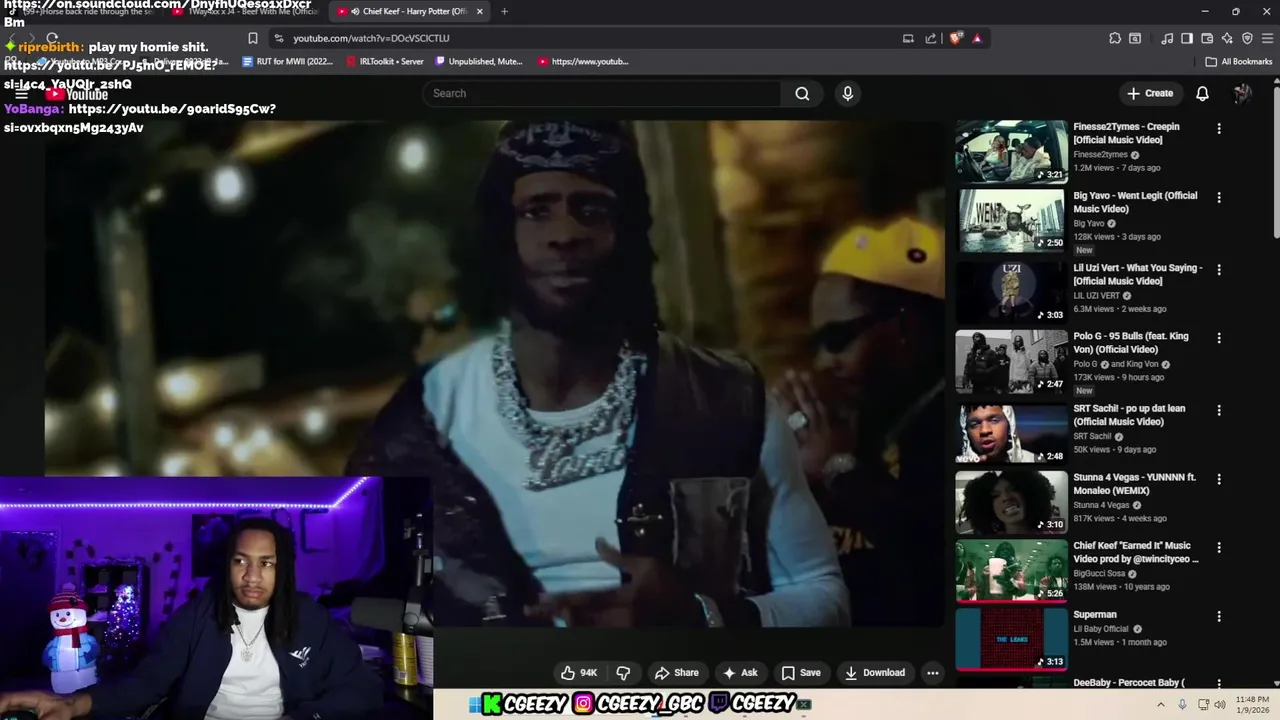Like the video with 94K likes
1280x720 pixels.
pyautogui.click(x=579, y=673)
